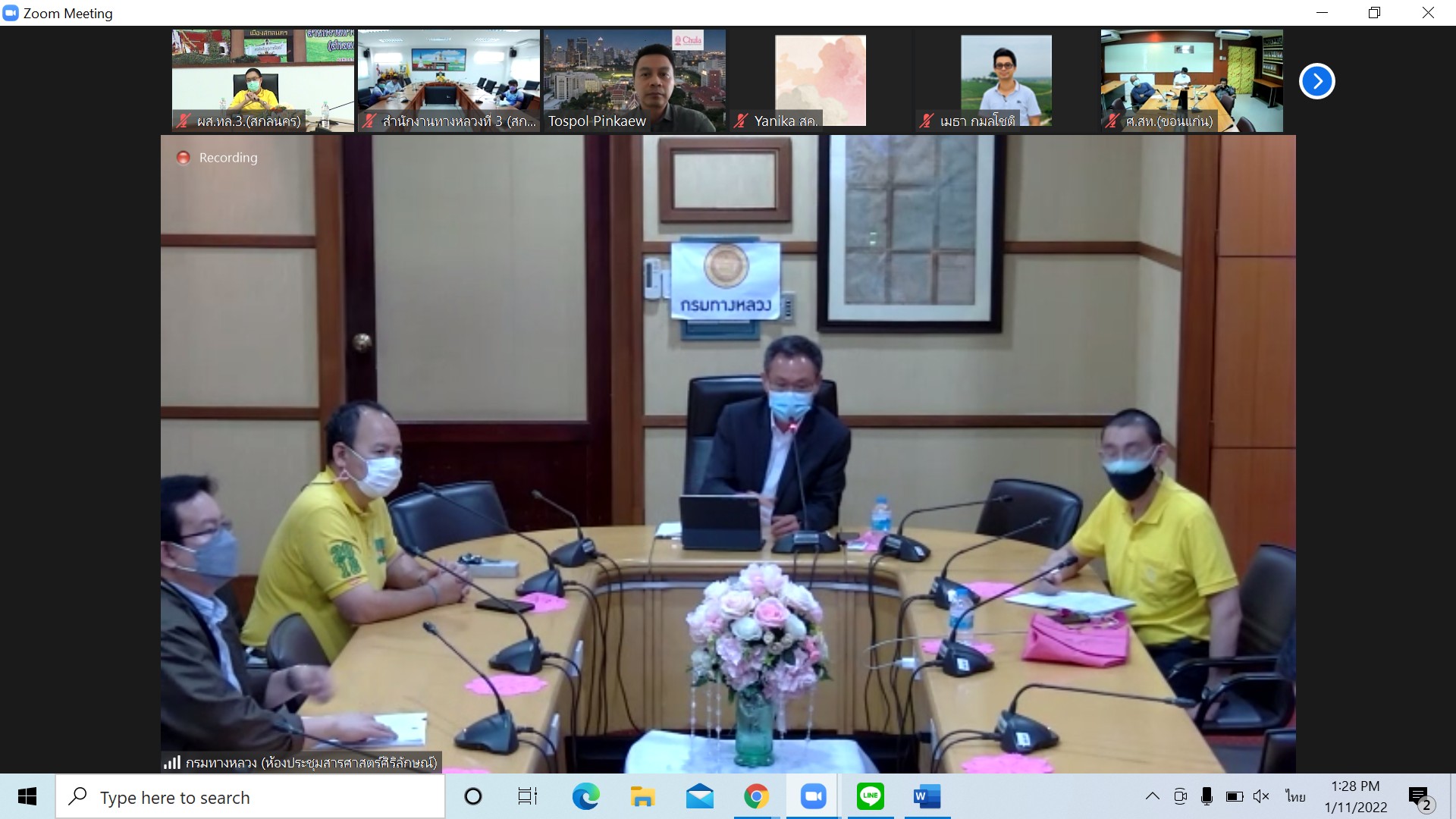Open Zoom from the taskbar
This screenshot has width=1456, height=819.
pyautogui.click(x=813, y=796)
